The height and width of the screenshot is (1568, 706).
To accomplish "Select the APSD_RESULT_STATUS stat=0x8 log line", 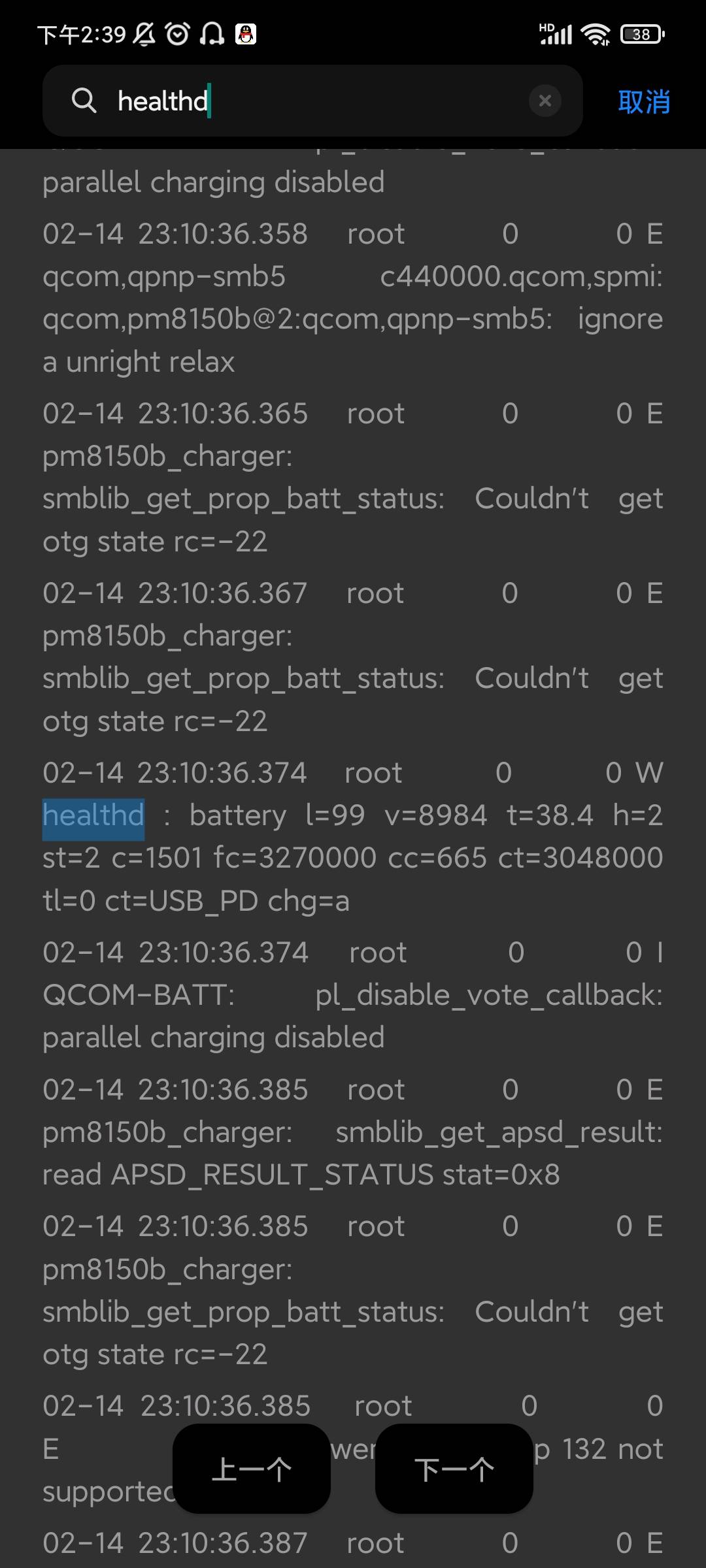I will pyautogui.click(x=353, y=1132).
